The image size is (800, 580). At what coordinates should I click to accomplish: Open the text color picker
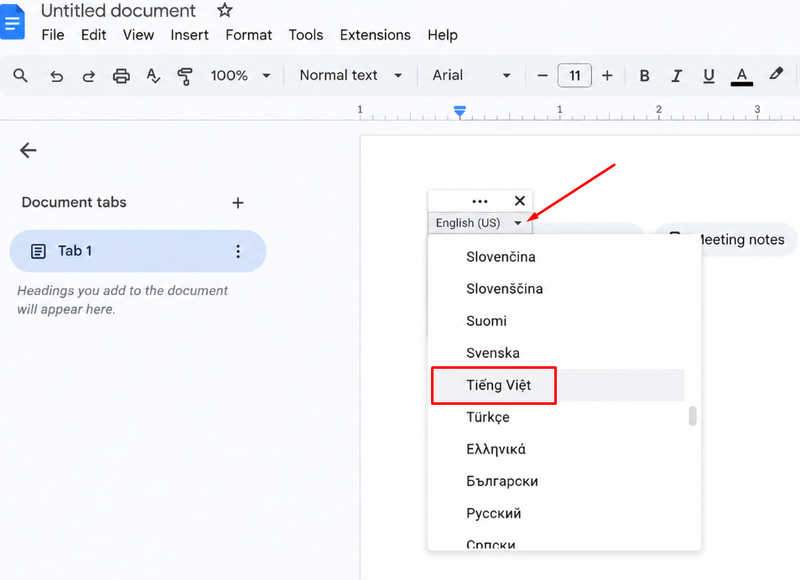[x=742, y=77]
